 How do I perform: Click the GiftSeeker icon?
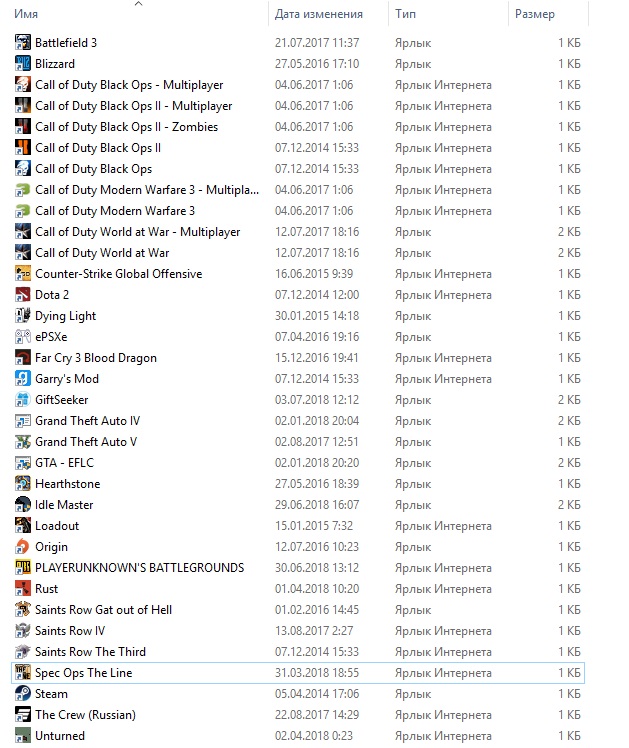(22, 399)
